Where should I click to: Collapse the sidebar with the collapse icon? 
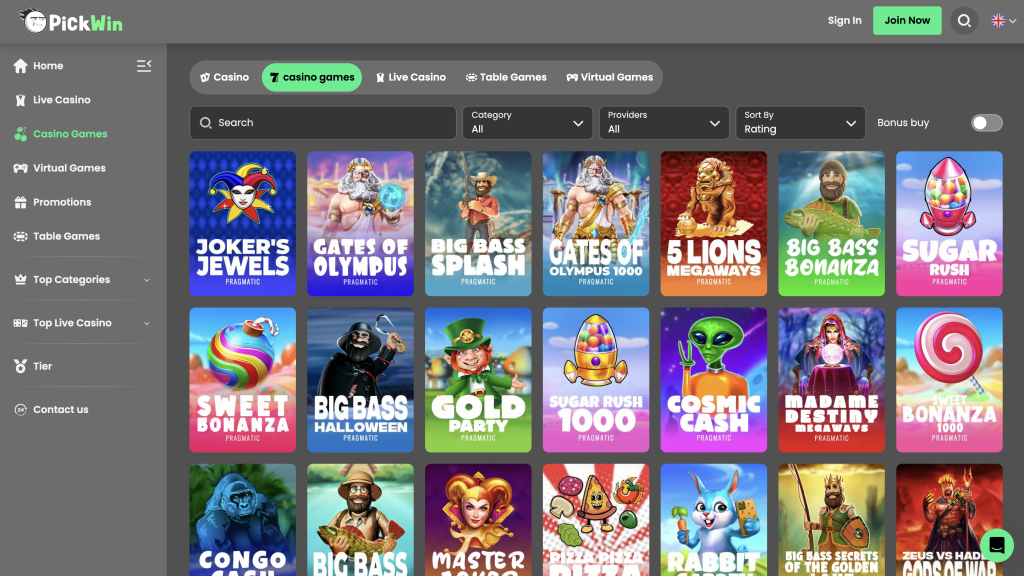coord(144,65)
